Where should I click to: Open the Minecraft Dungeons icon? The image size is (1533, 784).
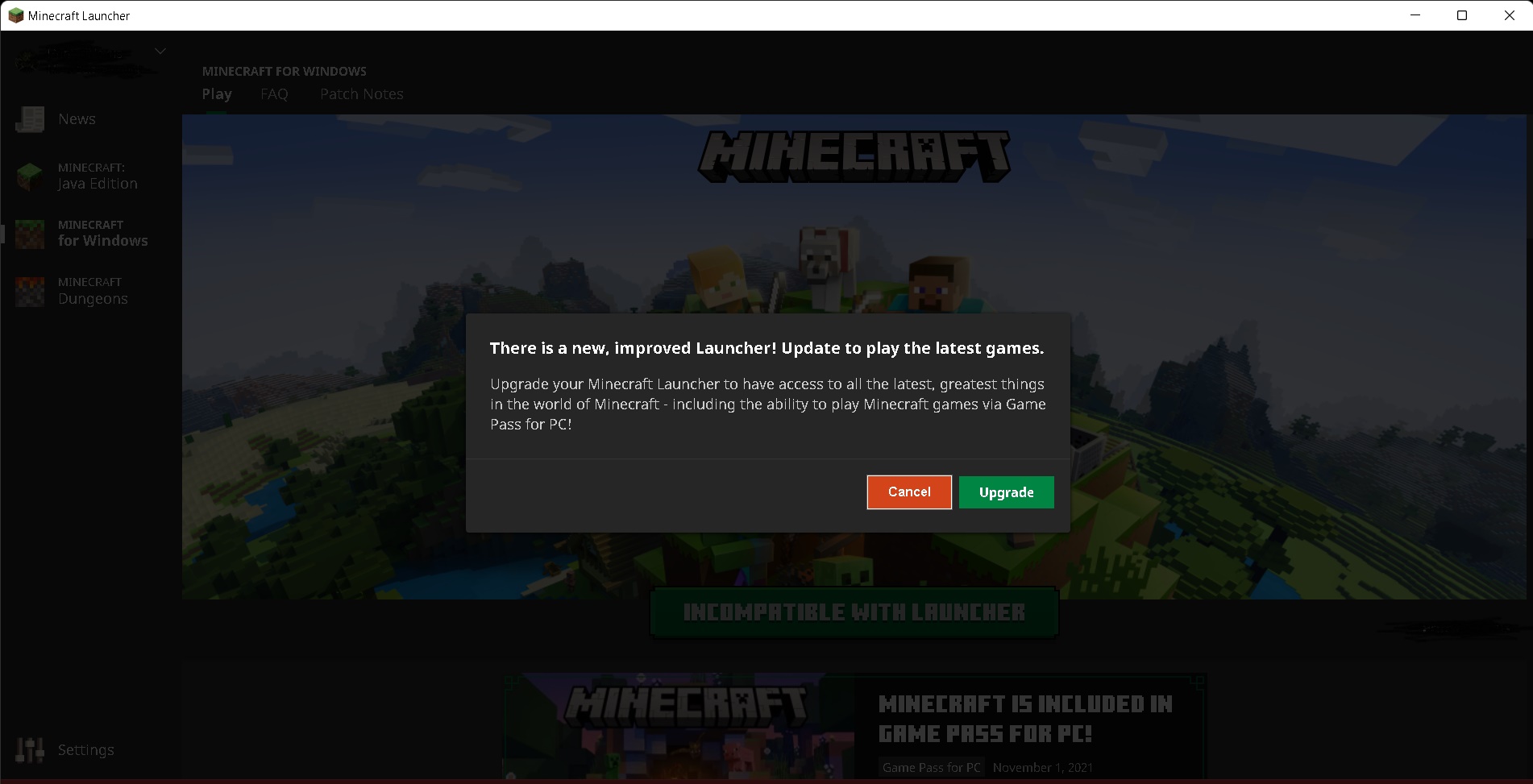click(30, 291)
